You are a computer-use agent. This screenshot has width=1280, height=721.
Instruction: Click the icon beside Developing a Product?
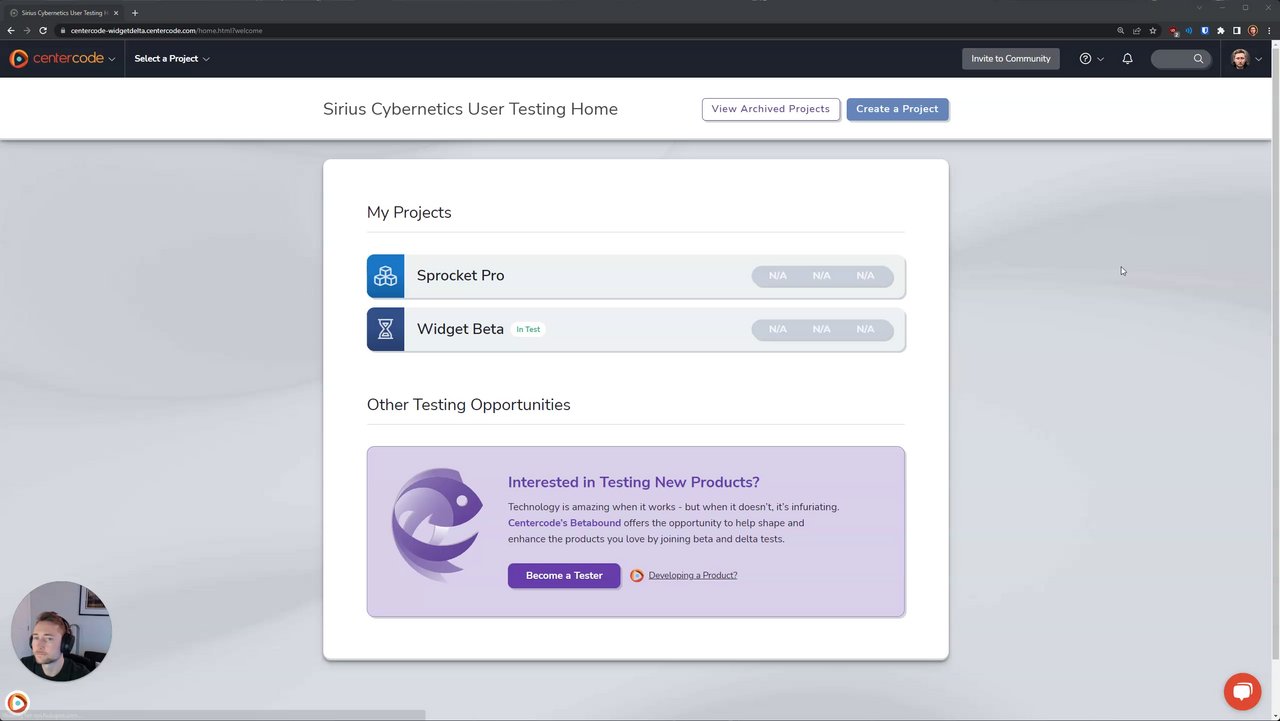(637, 575)
